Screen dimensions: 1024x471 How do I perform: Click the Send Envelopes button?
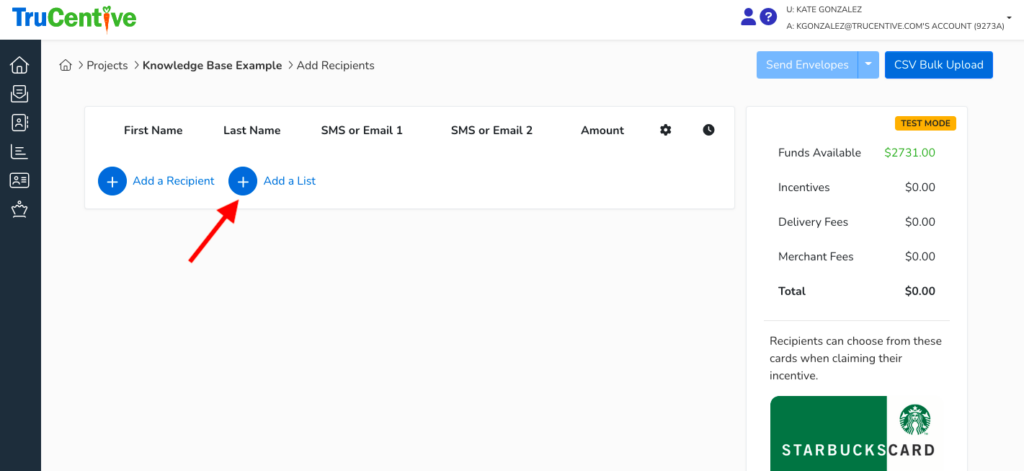coord(807,65)
